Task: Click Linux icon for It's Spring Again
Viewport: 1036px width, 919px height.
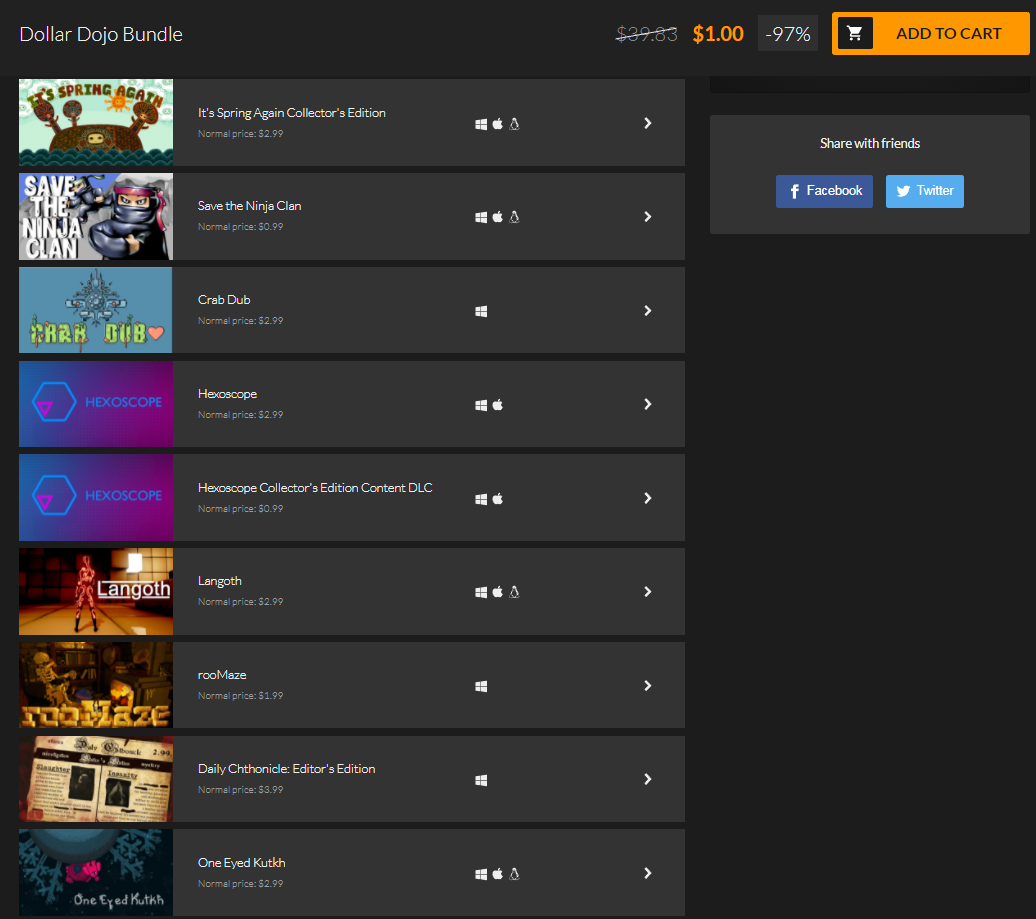Action: (x=514, y=124)
